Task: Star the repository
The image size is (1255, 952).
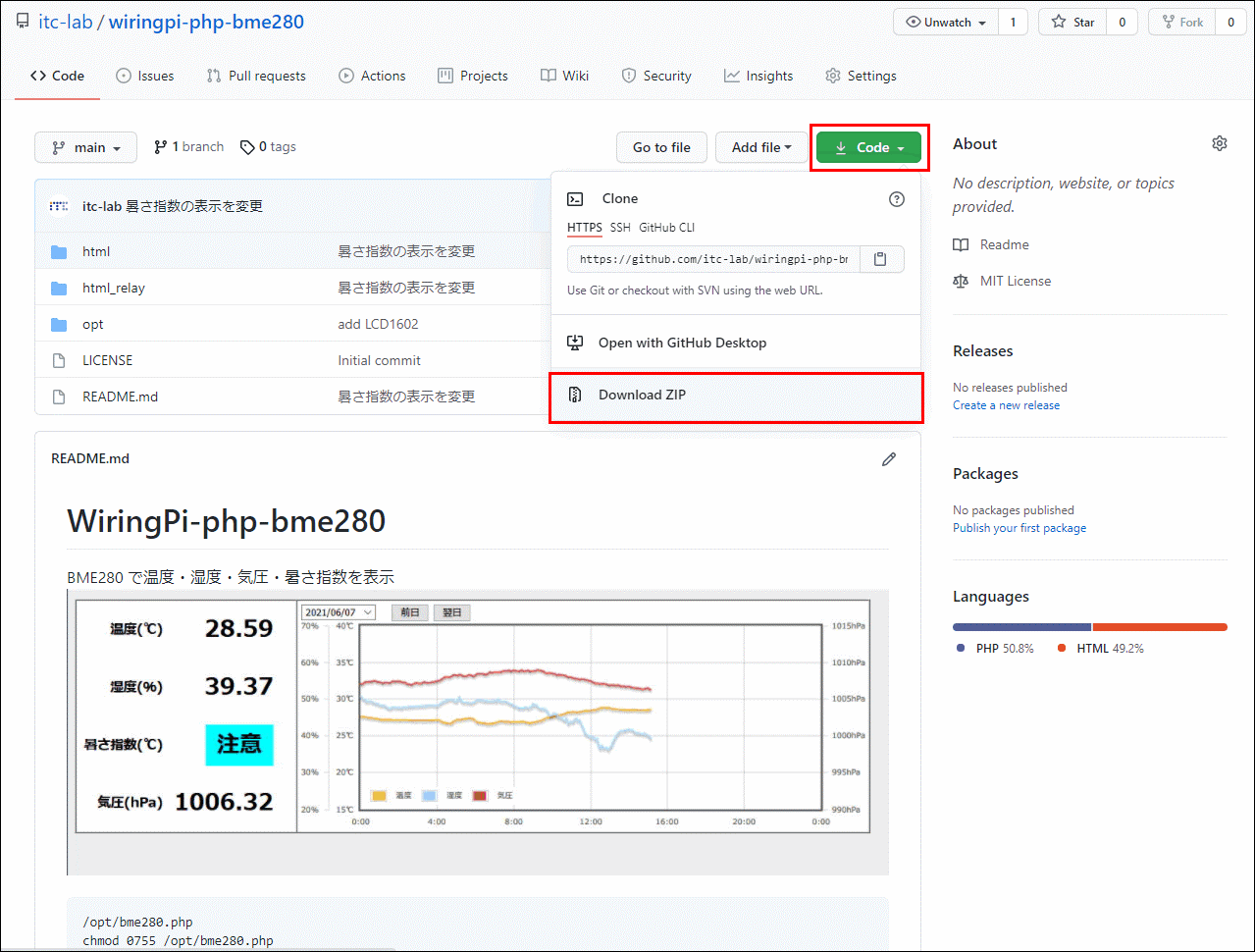Action: [1072, 22]
